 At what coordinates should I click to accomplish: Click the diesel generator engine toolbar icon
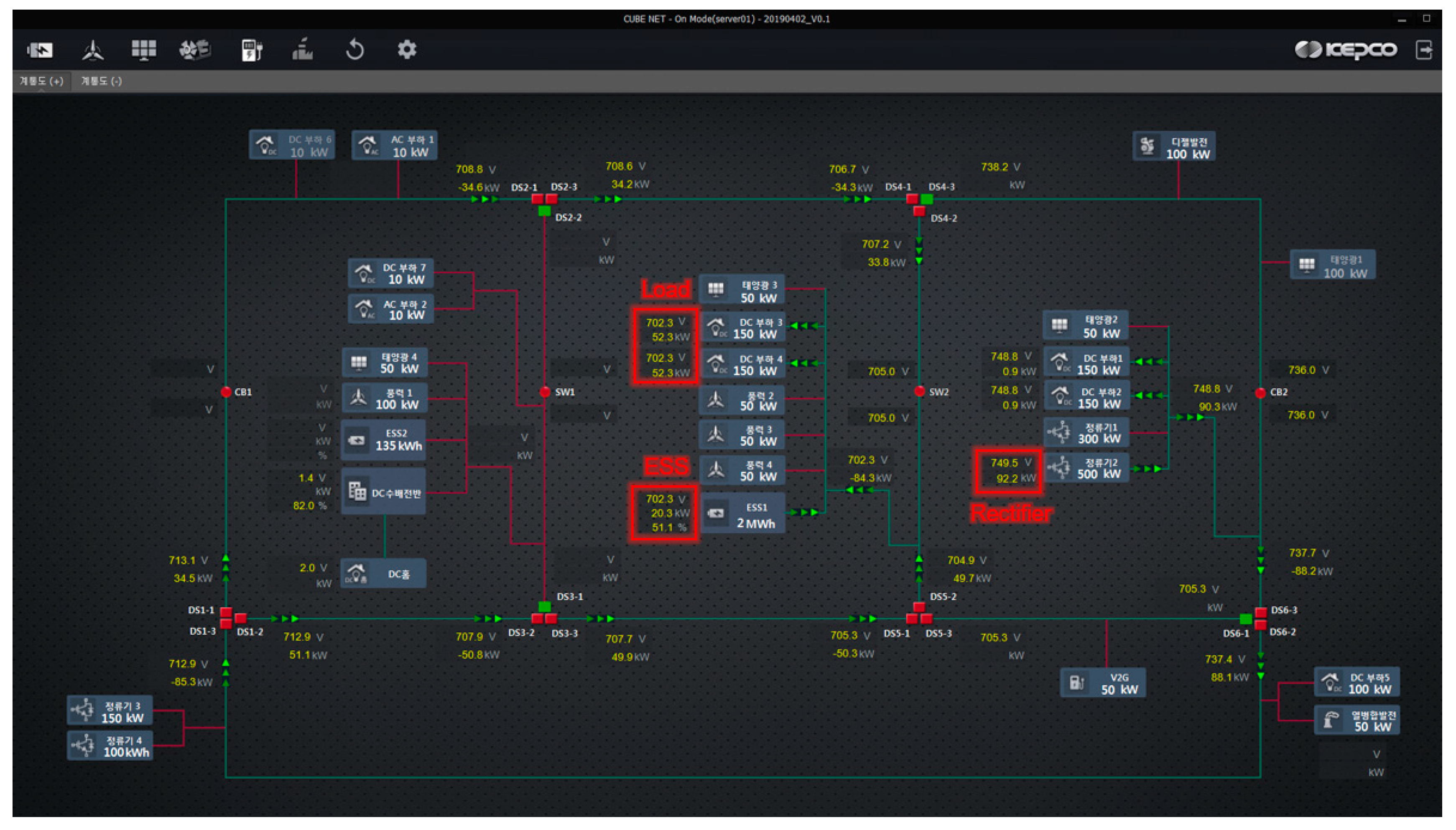(195, 50)
